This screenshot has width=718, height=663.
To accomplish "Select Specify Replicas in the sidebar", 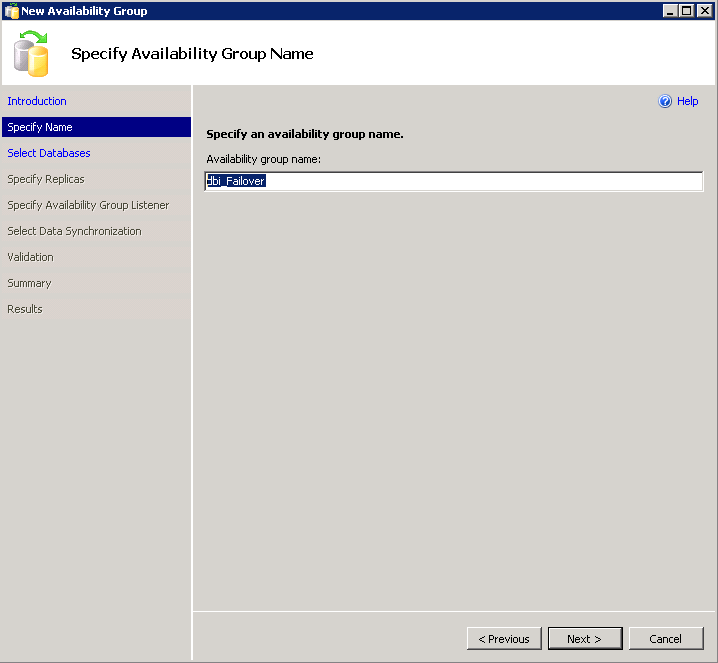I will [46, 179].
